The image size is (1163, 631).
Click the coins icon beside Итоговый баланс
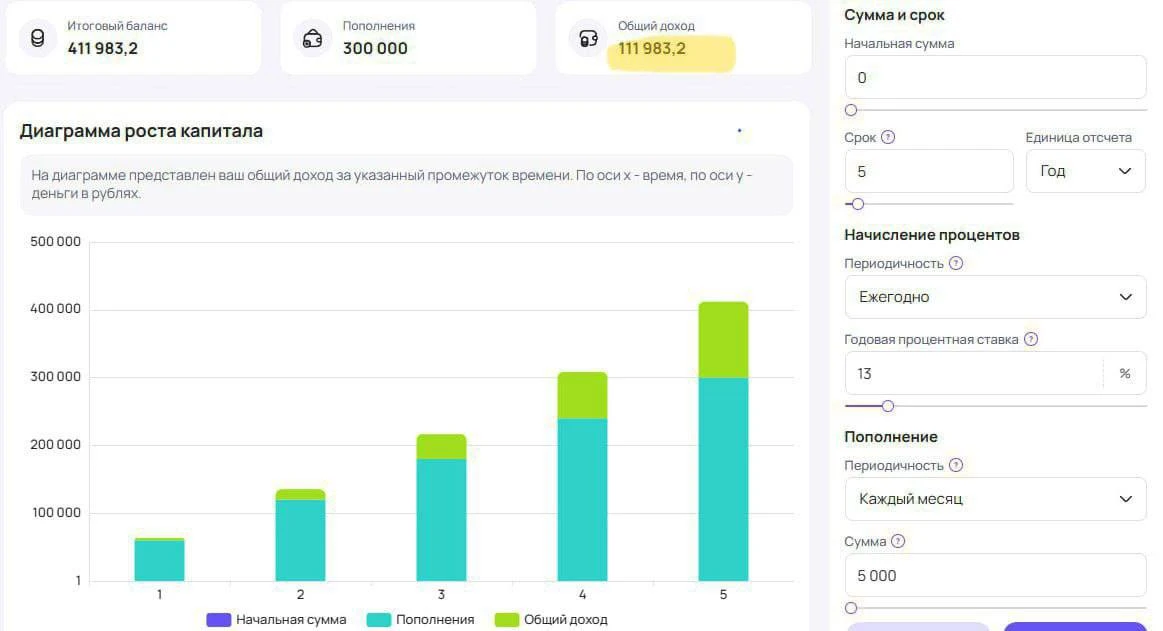click(x=38, y=38)
